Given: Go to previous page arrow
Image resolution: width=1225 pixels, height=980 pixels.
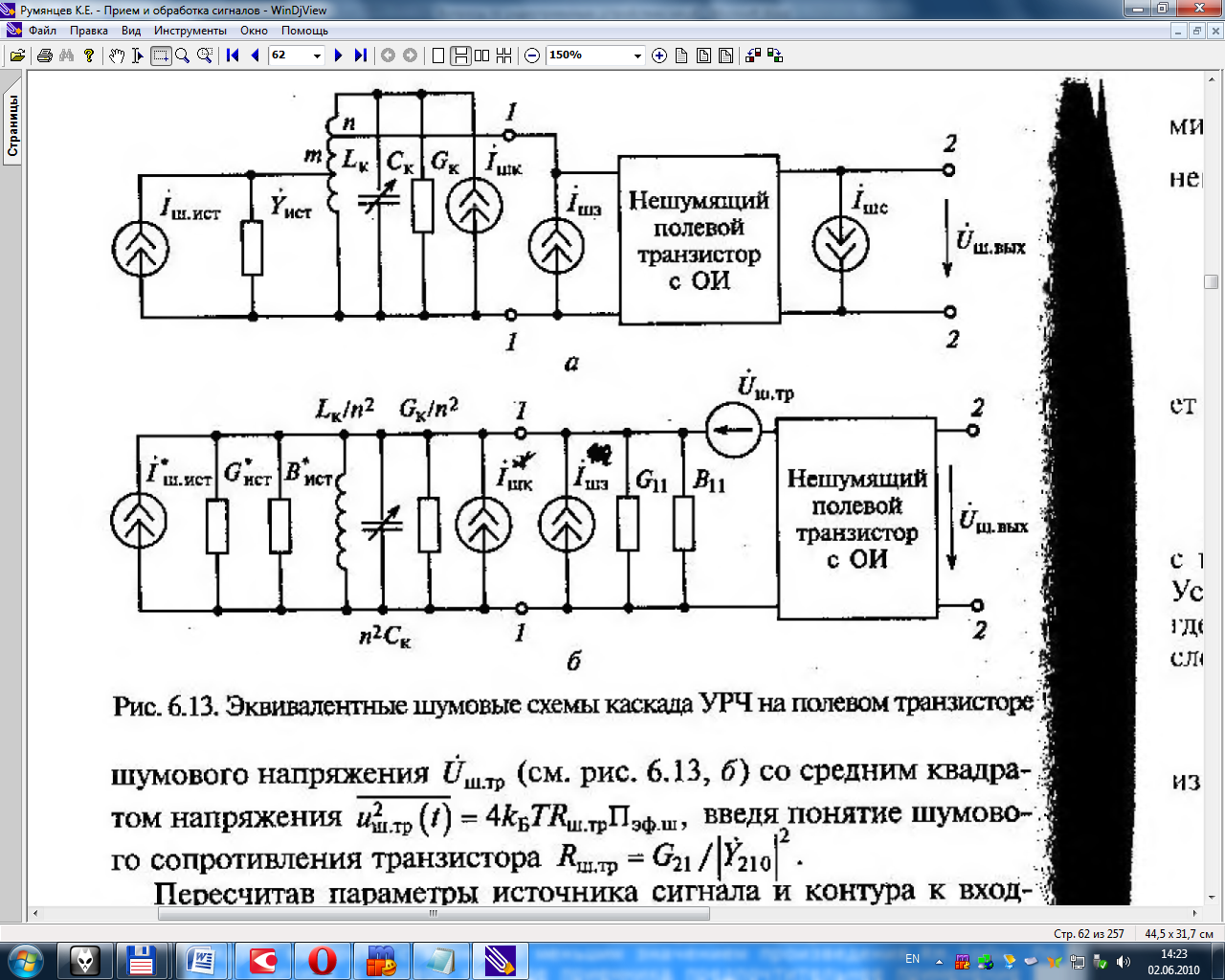Looking at the screenshot, I should pyautogui.click(x=255, y=56).
